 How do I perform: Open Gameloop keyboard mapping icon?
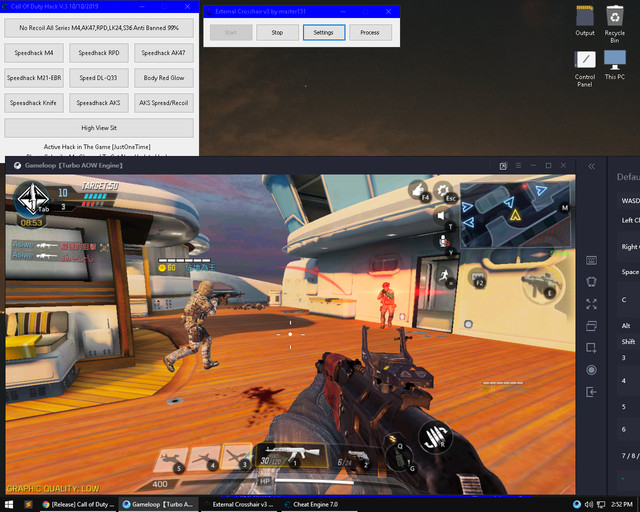click(x=591, y=260)
